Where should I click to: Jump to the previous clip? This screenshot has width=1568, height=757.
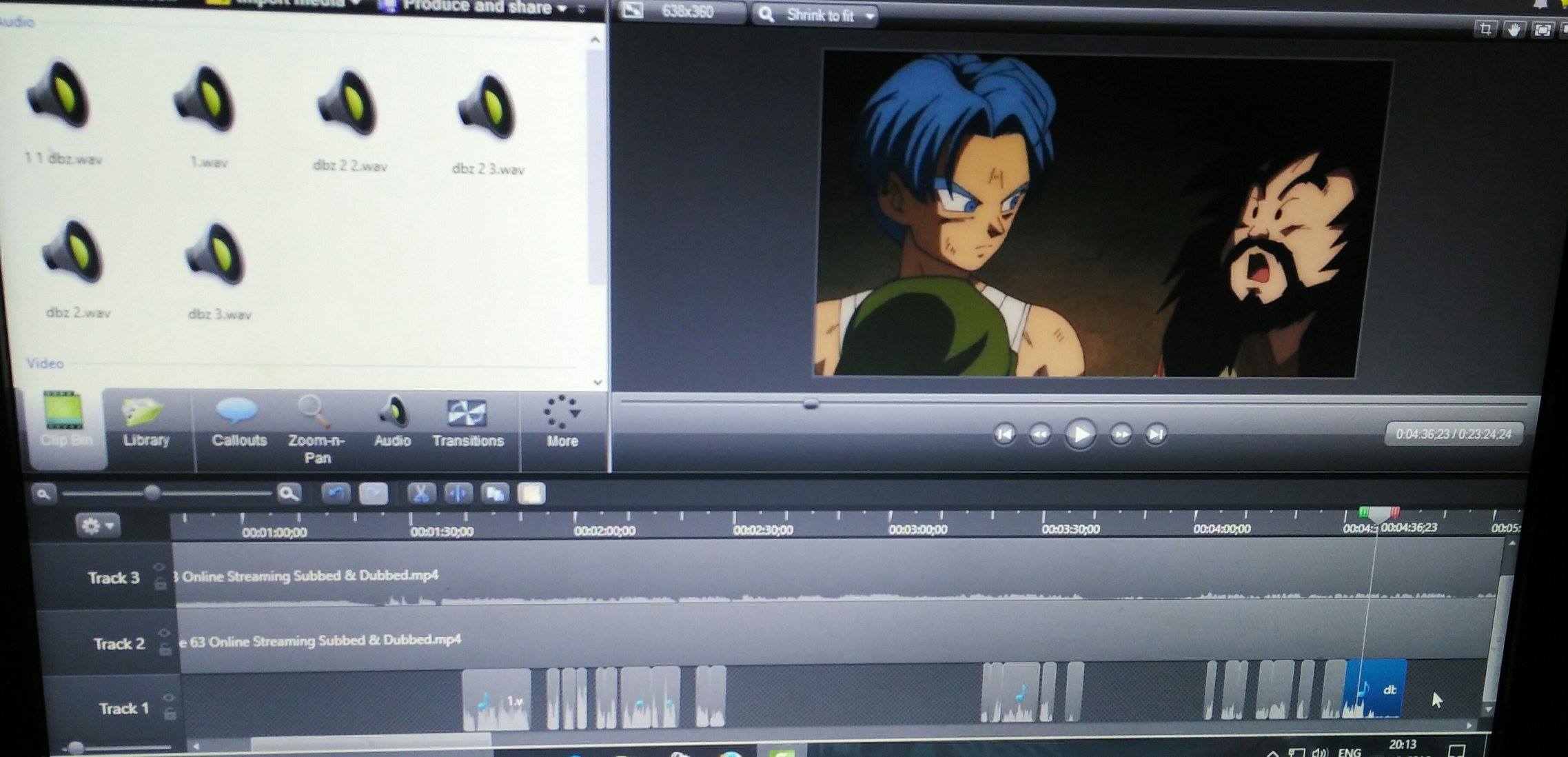[1004, 434]
